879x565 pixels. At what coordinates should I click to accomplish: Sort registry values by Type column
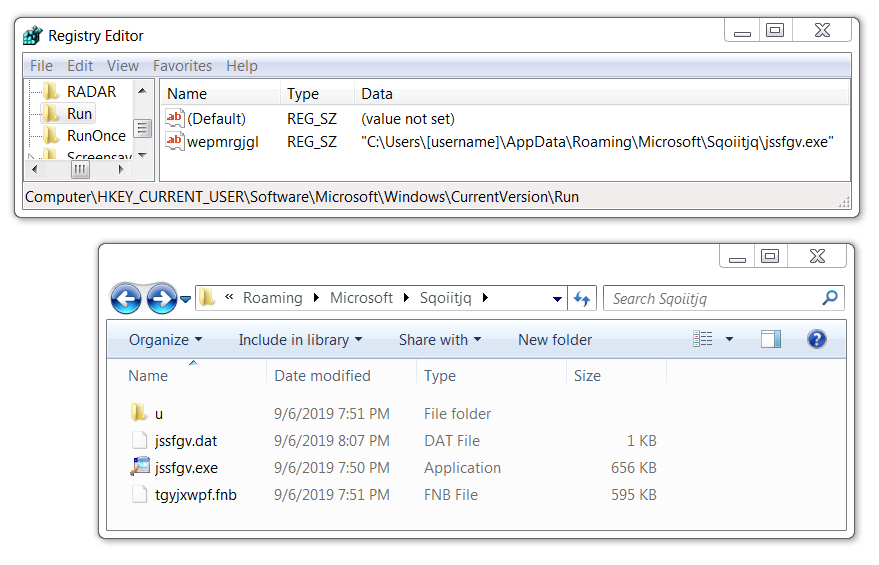[x=317, y=94]
